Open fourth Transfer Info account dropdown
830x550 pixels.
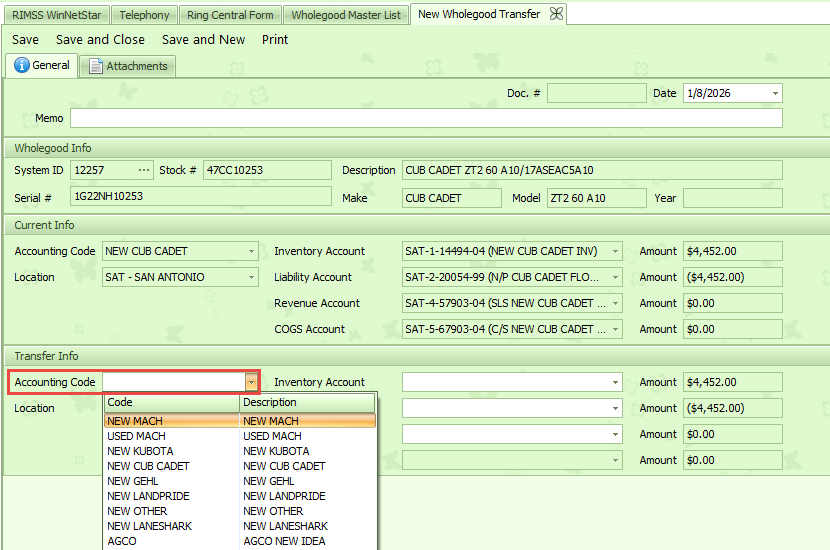615,460
